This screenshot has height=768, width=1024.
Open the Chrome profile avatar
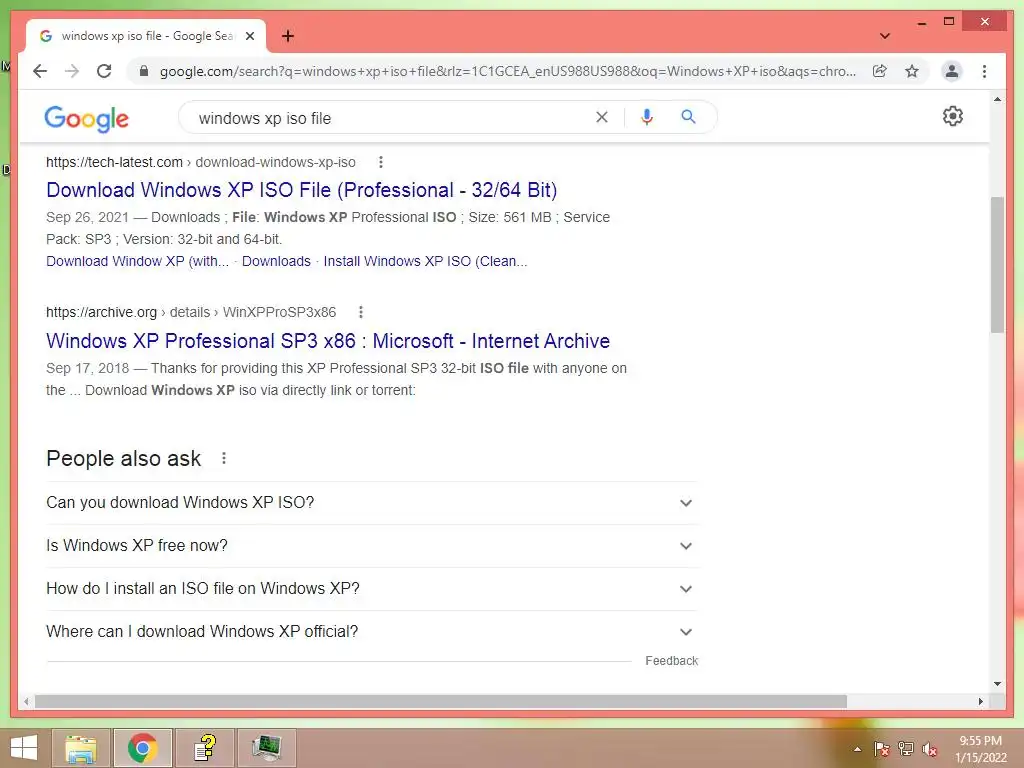pyautogui.click(x=952, y=71)
